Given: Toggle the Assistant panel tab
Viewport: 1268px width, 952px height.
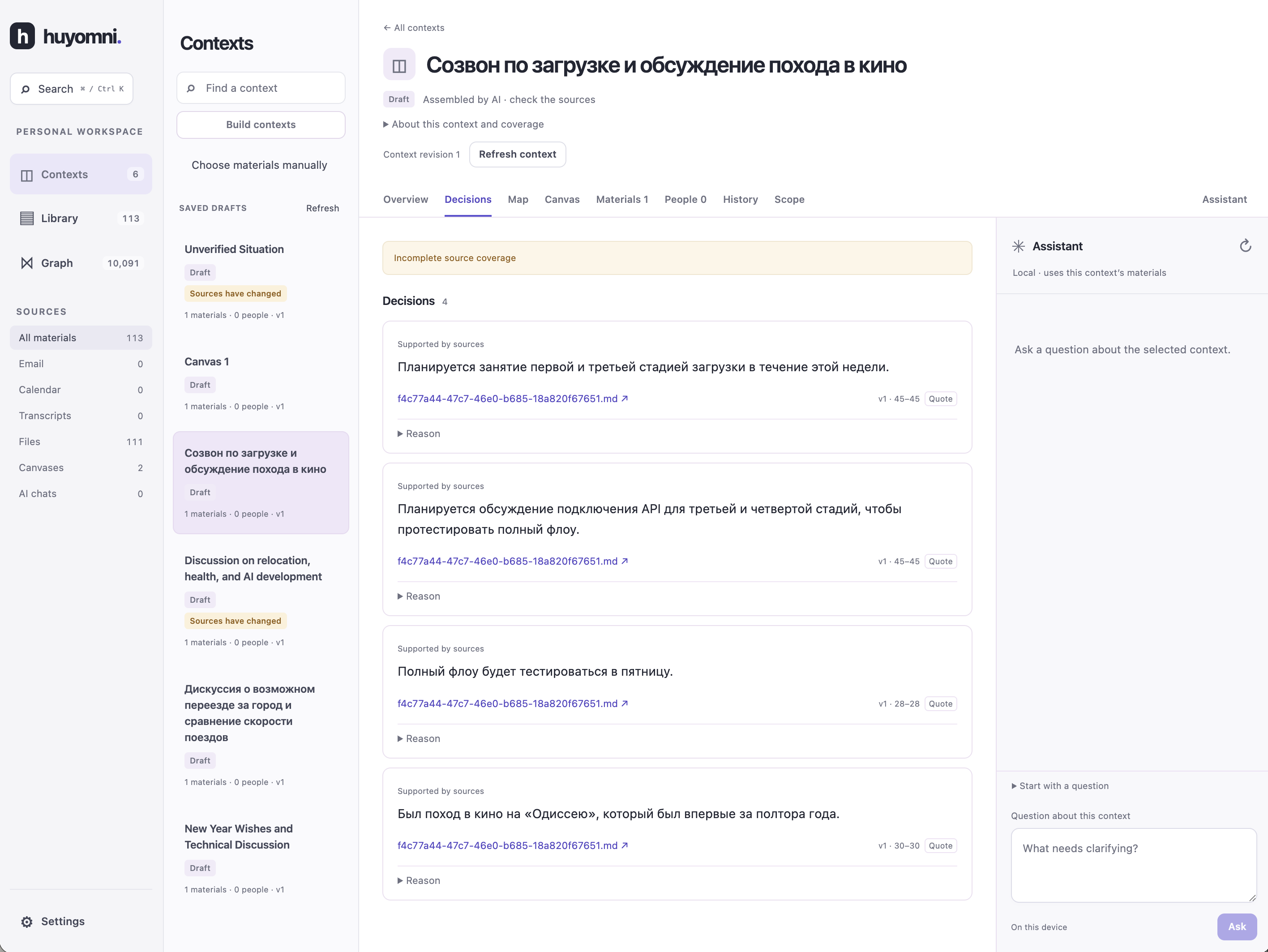Looking at the screenshot, I should click(x=1224, y=199).
